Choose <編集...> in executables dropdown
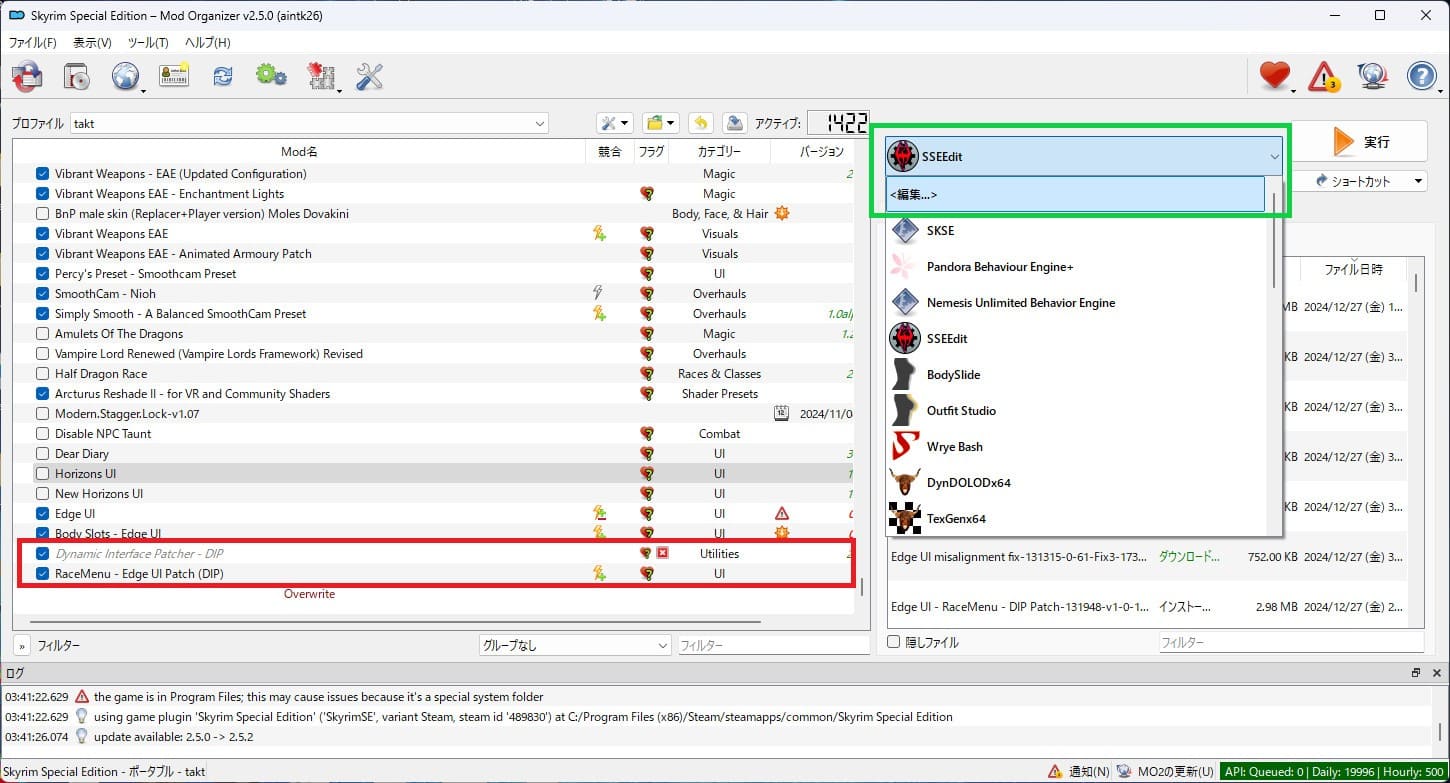The image size is (1450, 783). (1075, 195)
